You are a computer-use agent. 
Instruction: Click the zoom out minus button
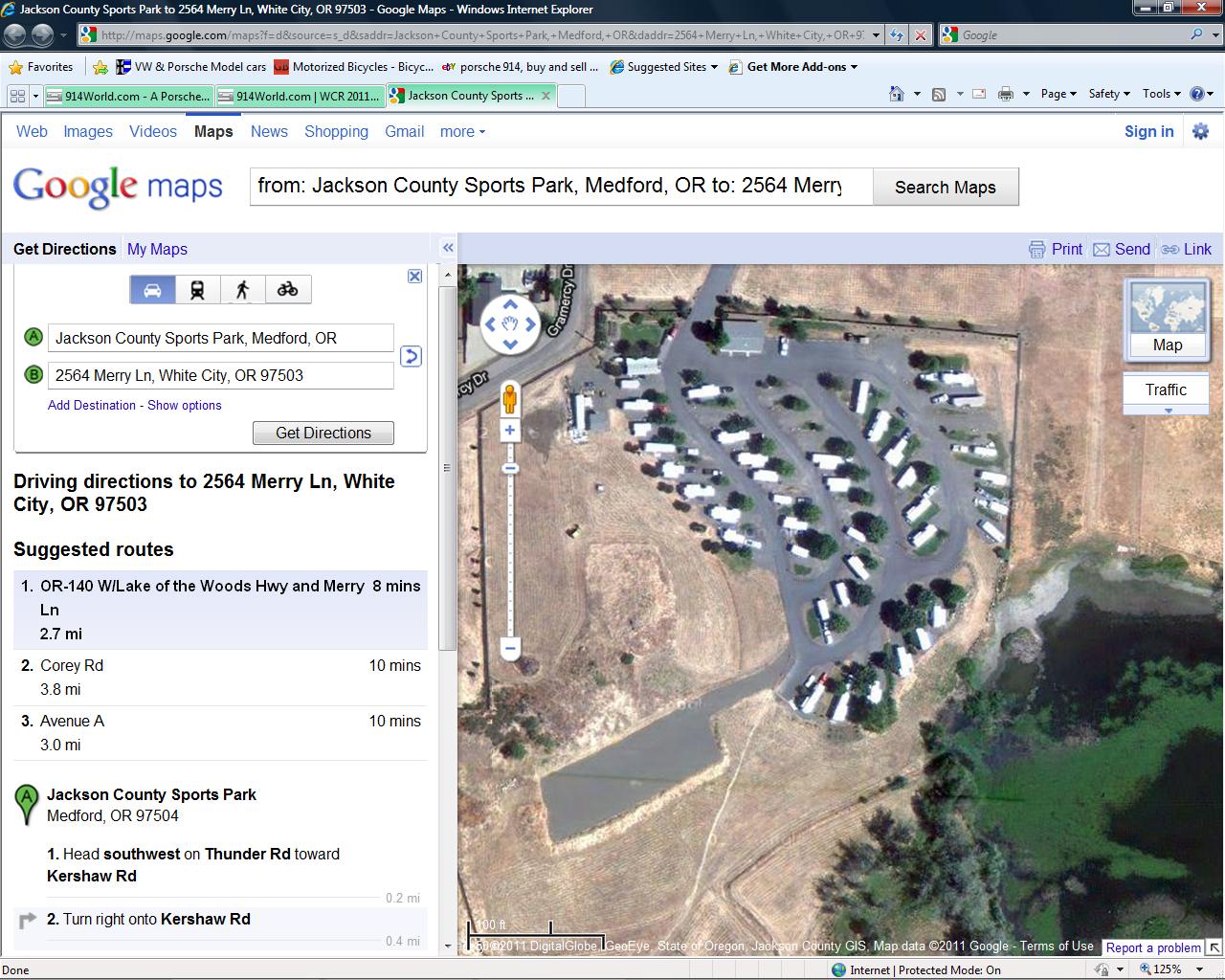[x=510, y=649]
